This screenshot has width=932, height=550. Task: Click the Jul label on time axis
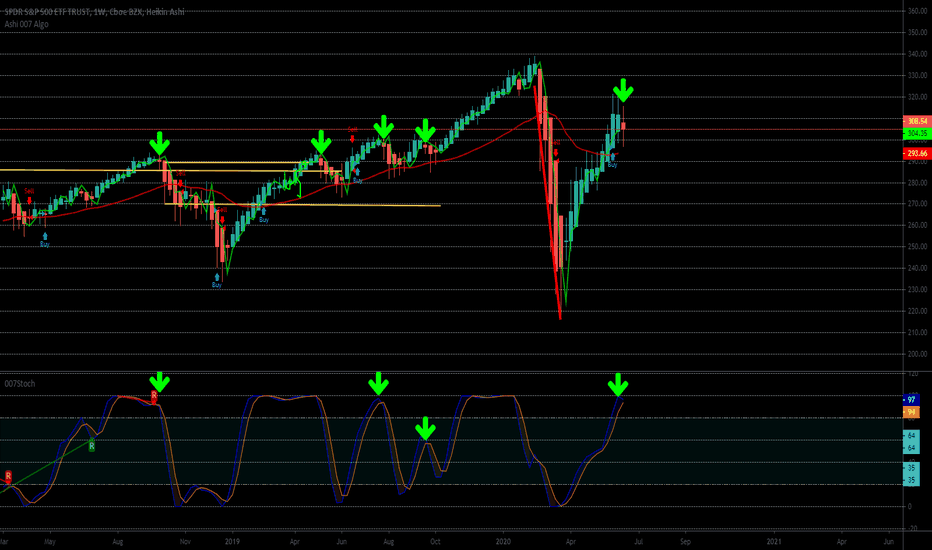[x=638, y=542]
